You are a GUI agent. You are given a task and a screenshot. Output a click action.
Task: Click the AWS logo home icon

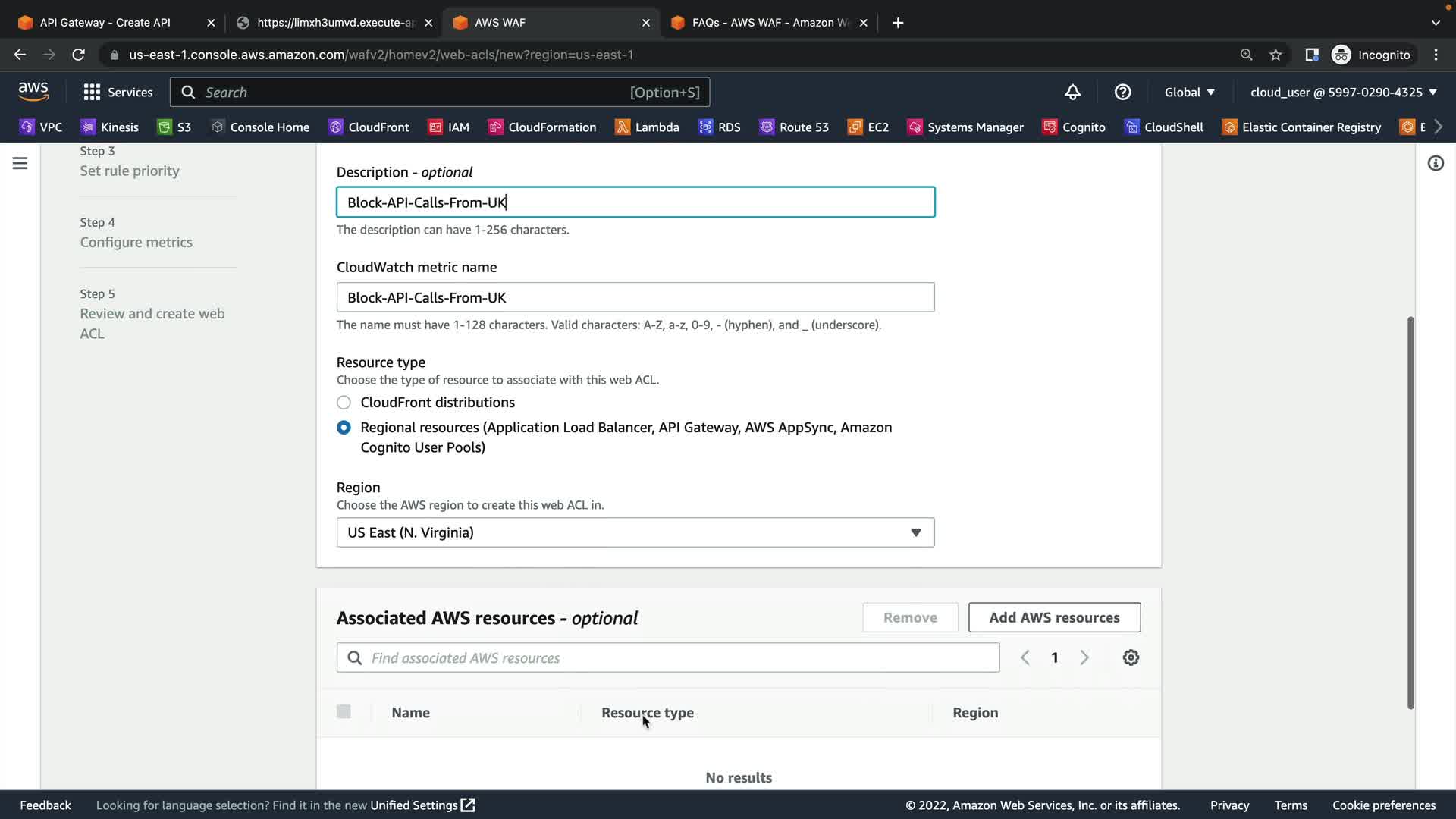coord(33,92)
